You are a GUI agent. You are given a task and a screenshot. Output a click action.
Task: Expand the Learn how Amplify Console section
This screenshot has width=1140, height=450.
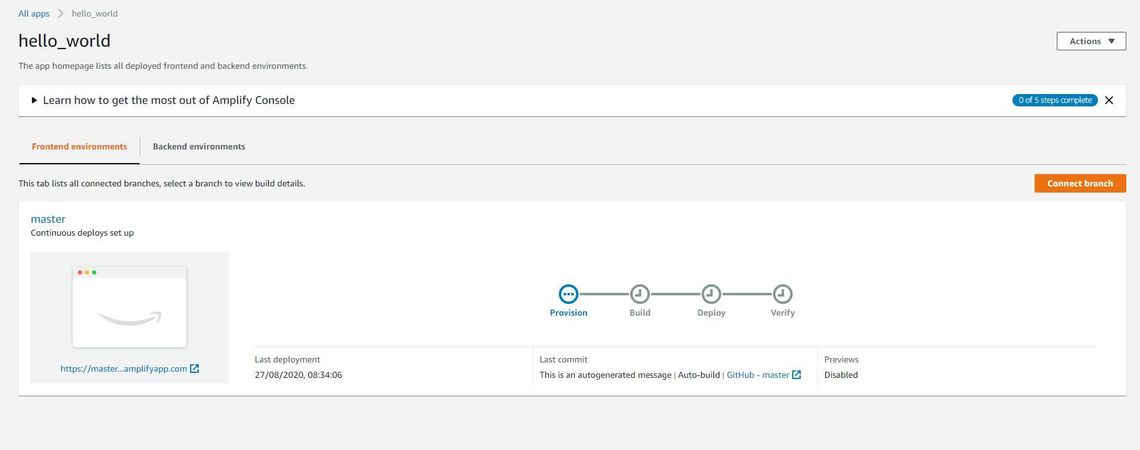pyautogui.click(x=34, y=100)
